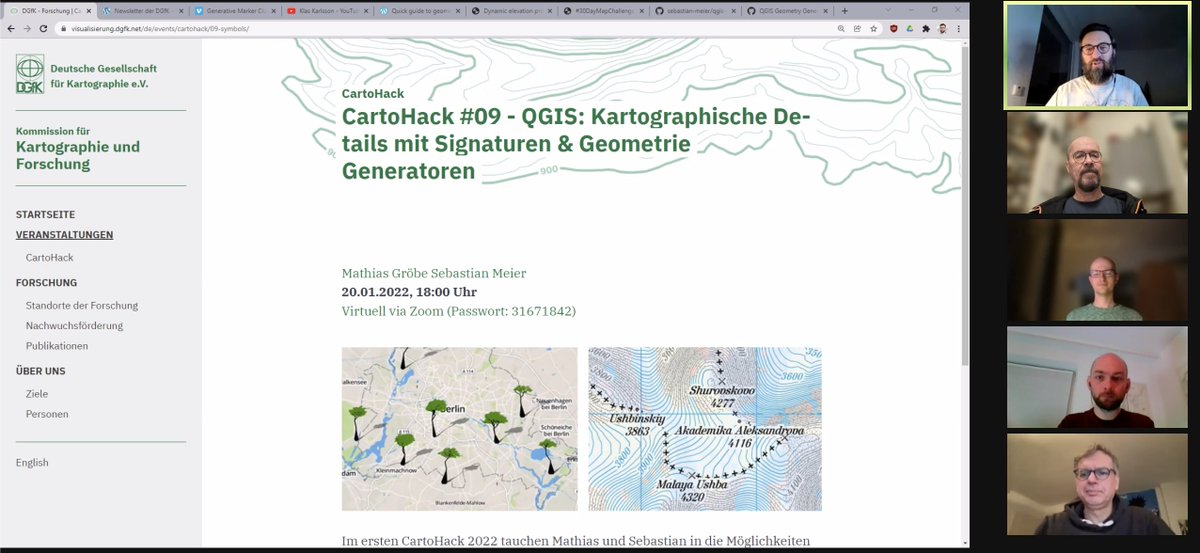Open VERANSTALTUNGEN sidebar menu item
Image resolution: width=1200 pixels, height=553 pixels.
point(64,235)
